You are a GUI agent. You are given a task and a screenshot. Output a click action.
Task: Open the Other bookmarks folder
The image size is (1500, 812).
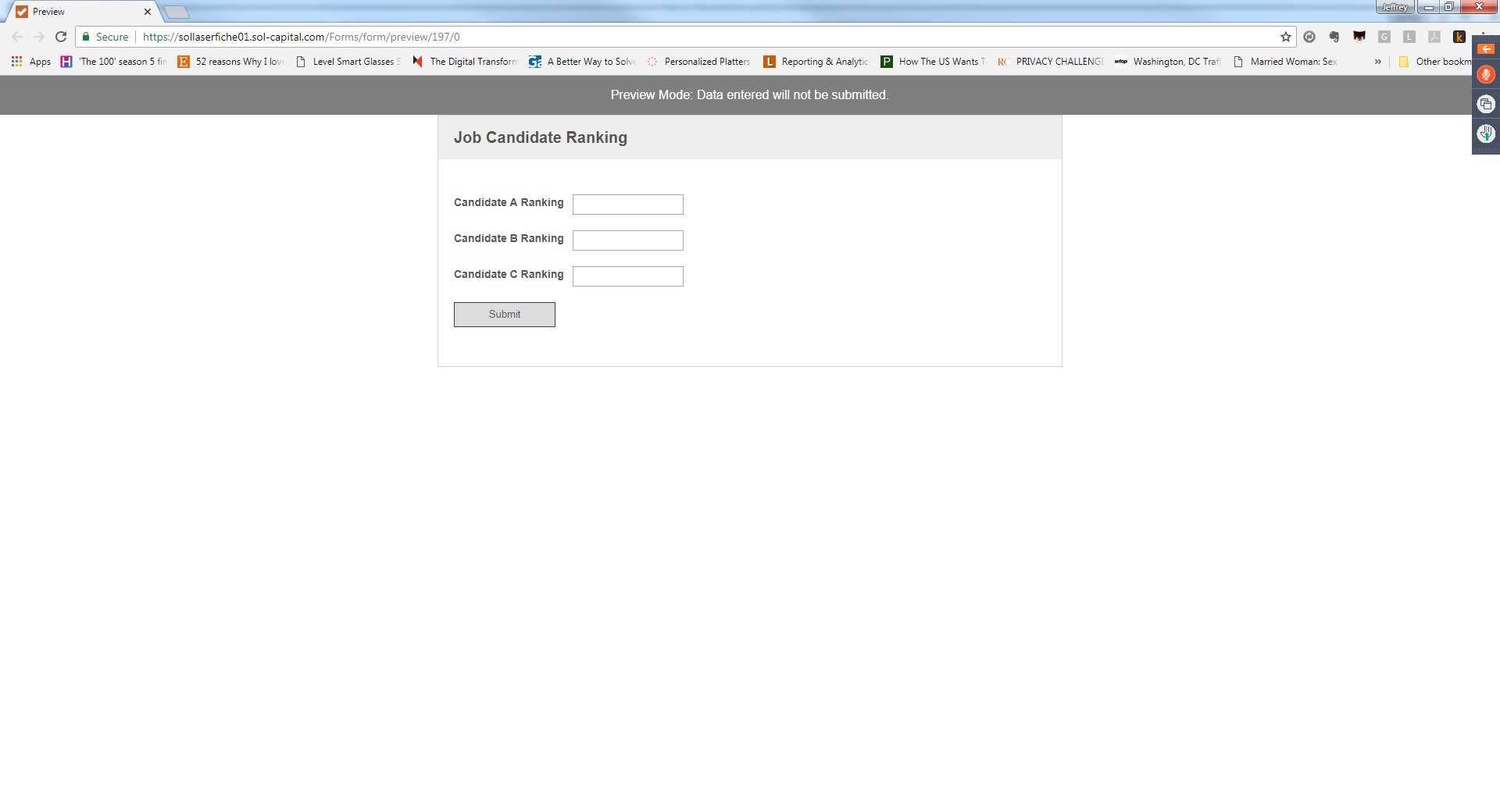point(1434,62)
